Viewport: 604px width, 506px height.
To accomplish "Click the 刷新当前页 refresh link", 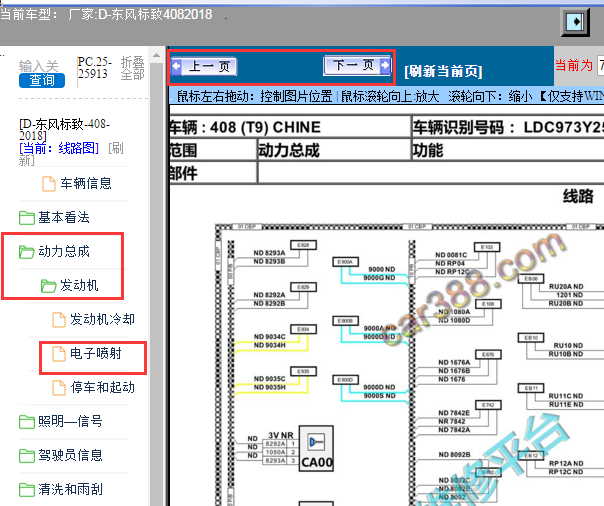I will [443, 71].
